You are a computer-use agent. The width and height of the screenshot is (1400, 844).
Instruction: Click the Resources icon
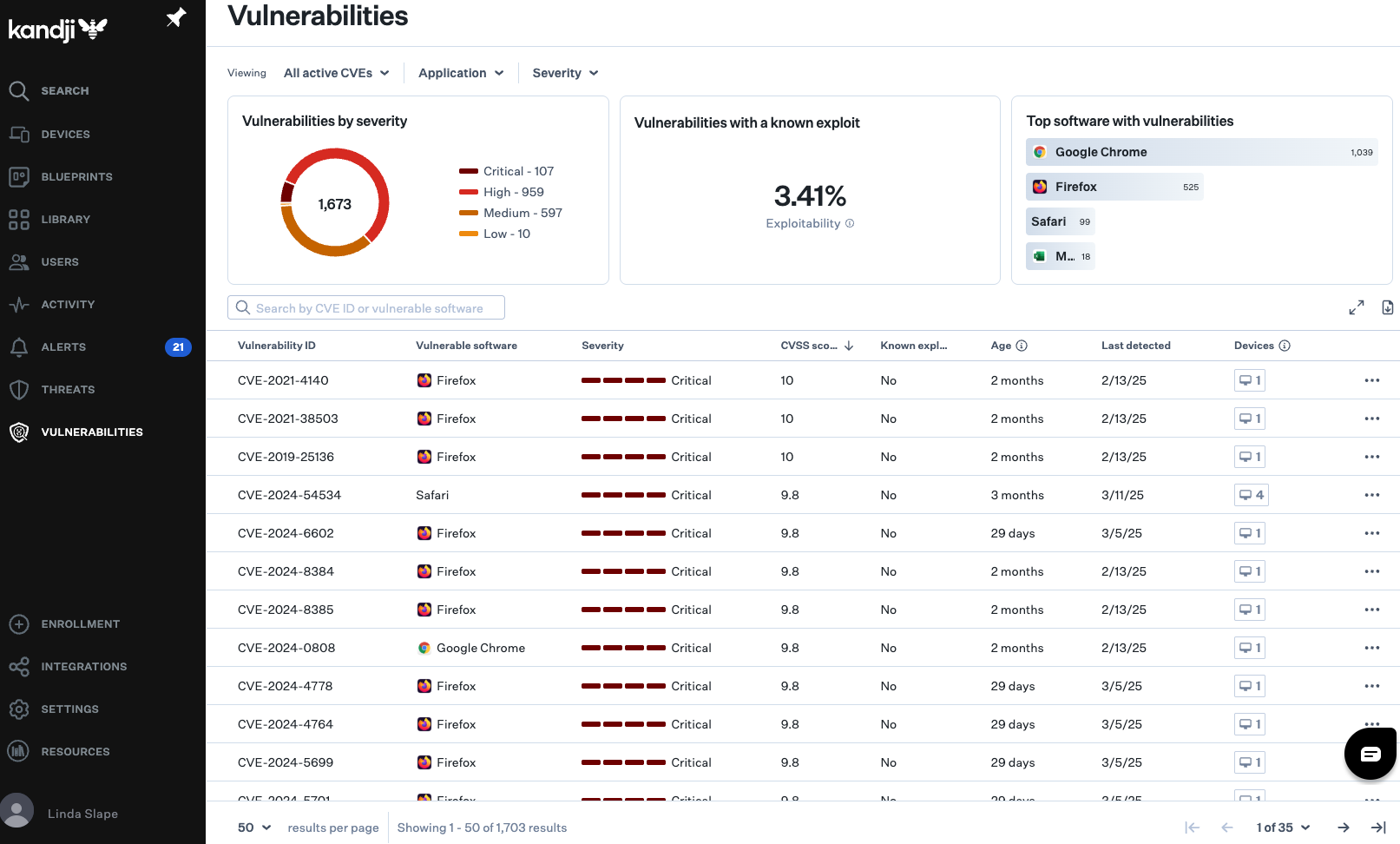pos(19,751)
